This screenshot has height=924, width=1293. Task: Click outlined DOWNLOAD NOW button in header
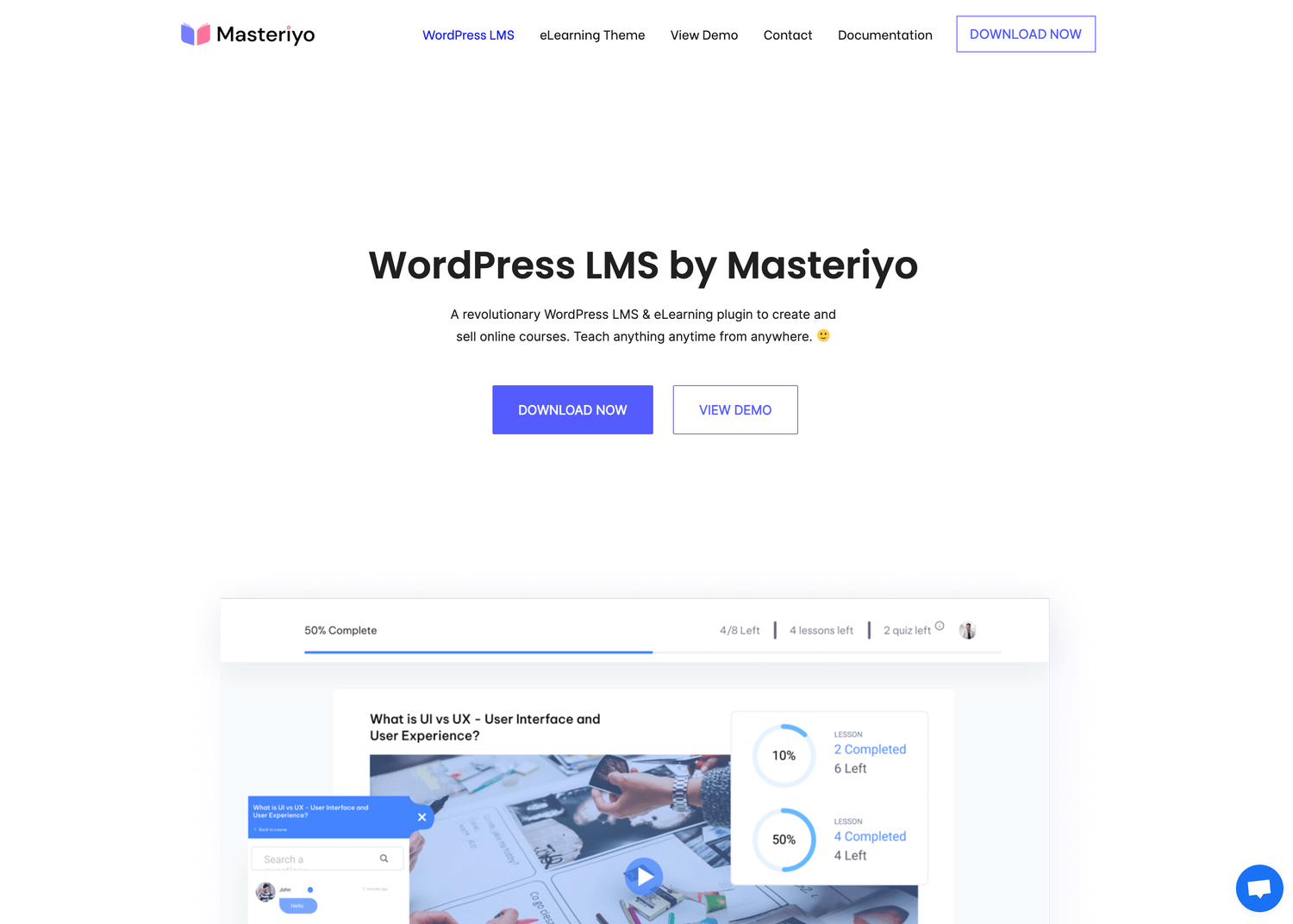(1026, 34)
